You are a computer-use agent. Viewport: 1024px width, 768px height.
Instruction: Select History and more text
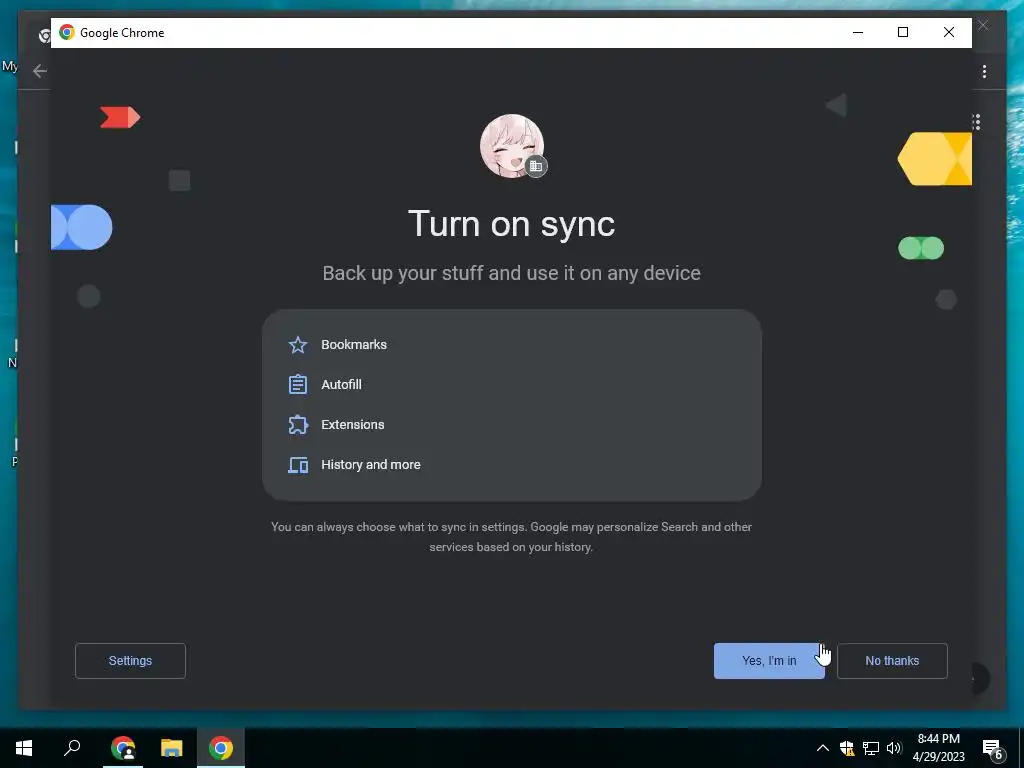[x=371, y=465]
